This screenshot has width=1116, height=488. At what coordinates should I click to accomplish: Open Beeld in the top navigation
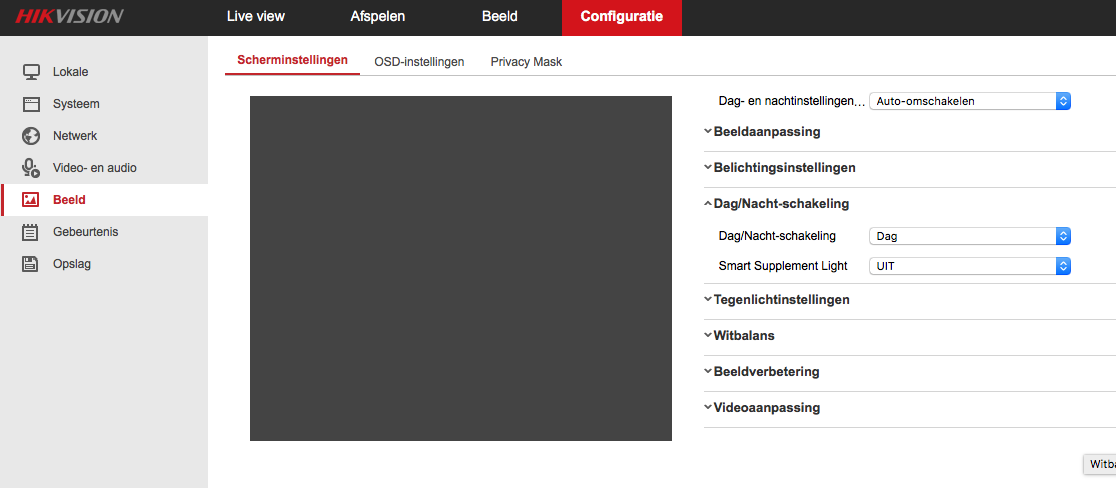[x=500, y=16]
